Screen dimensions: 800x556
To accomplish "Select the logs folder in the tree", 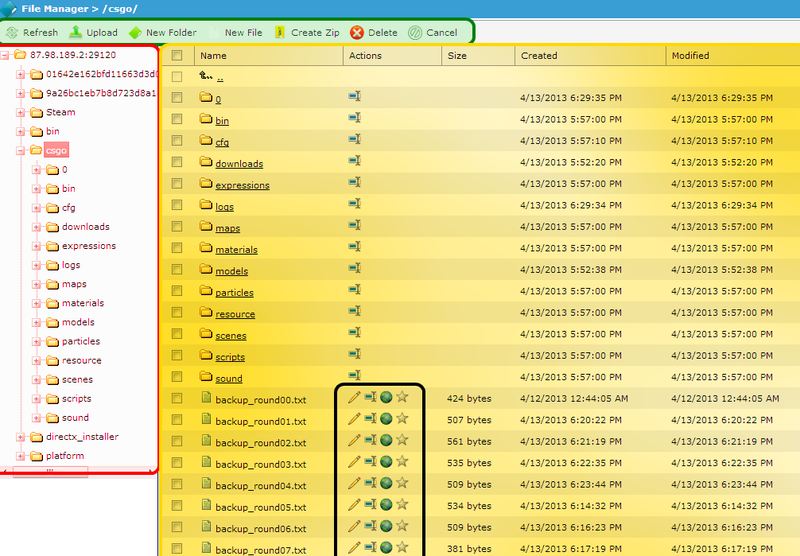I will [71, 265].
